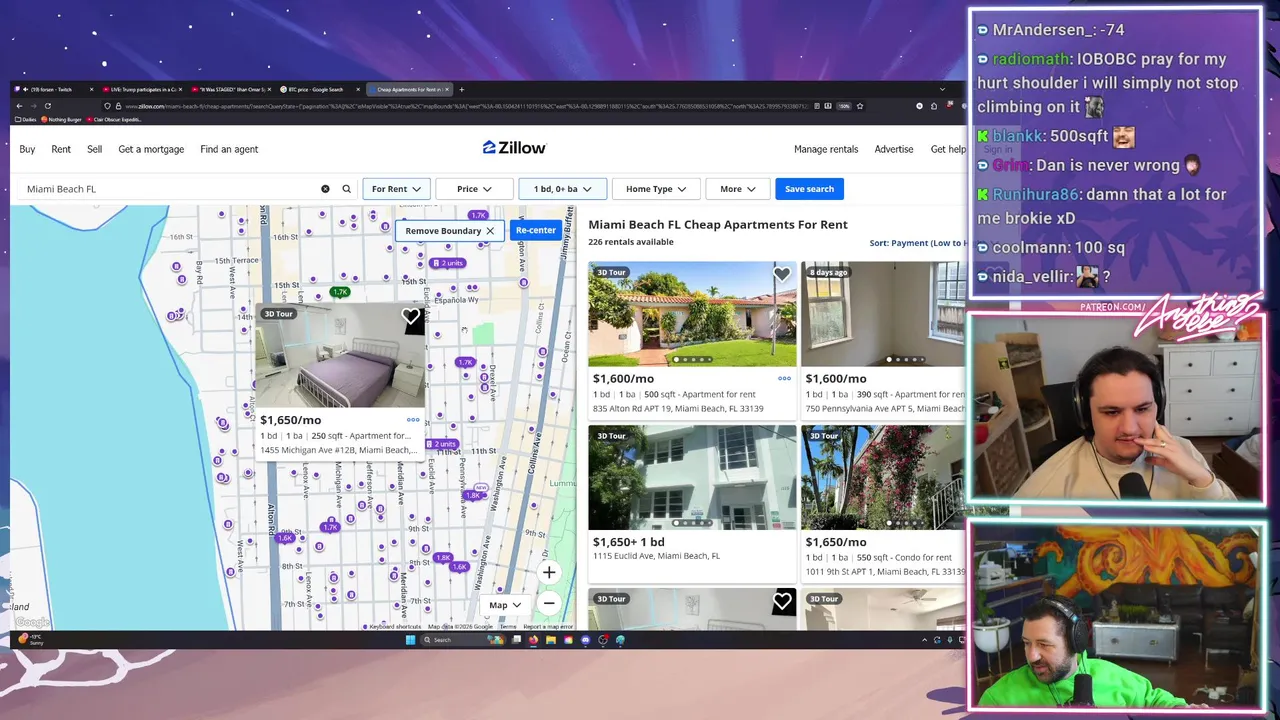Open the 1011 9th St listing photo

click(883, 477)
